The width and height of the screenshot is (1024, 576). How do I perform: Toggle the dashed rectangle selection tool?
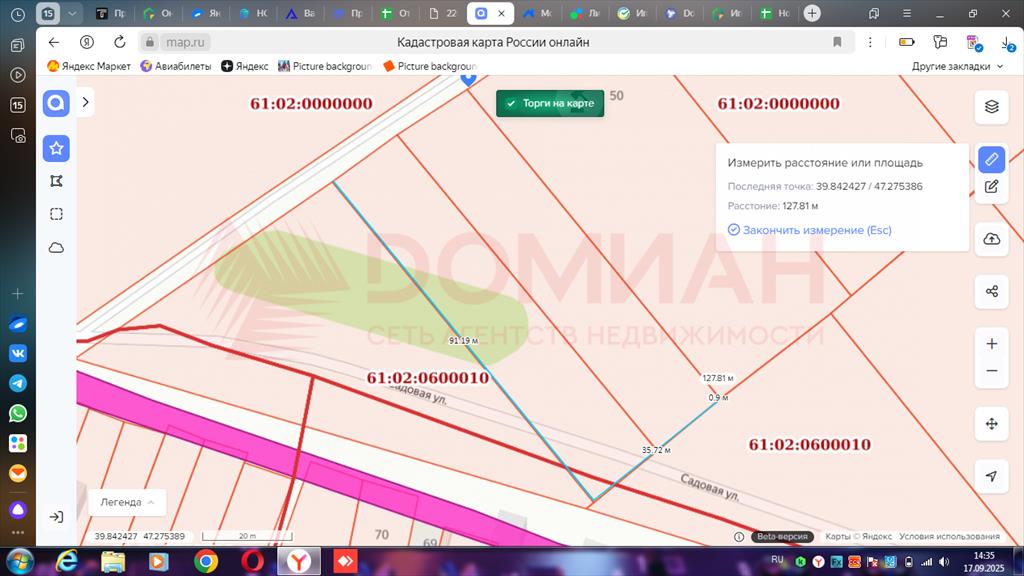click(x=56, y=214)
